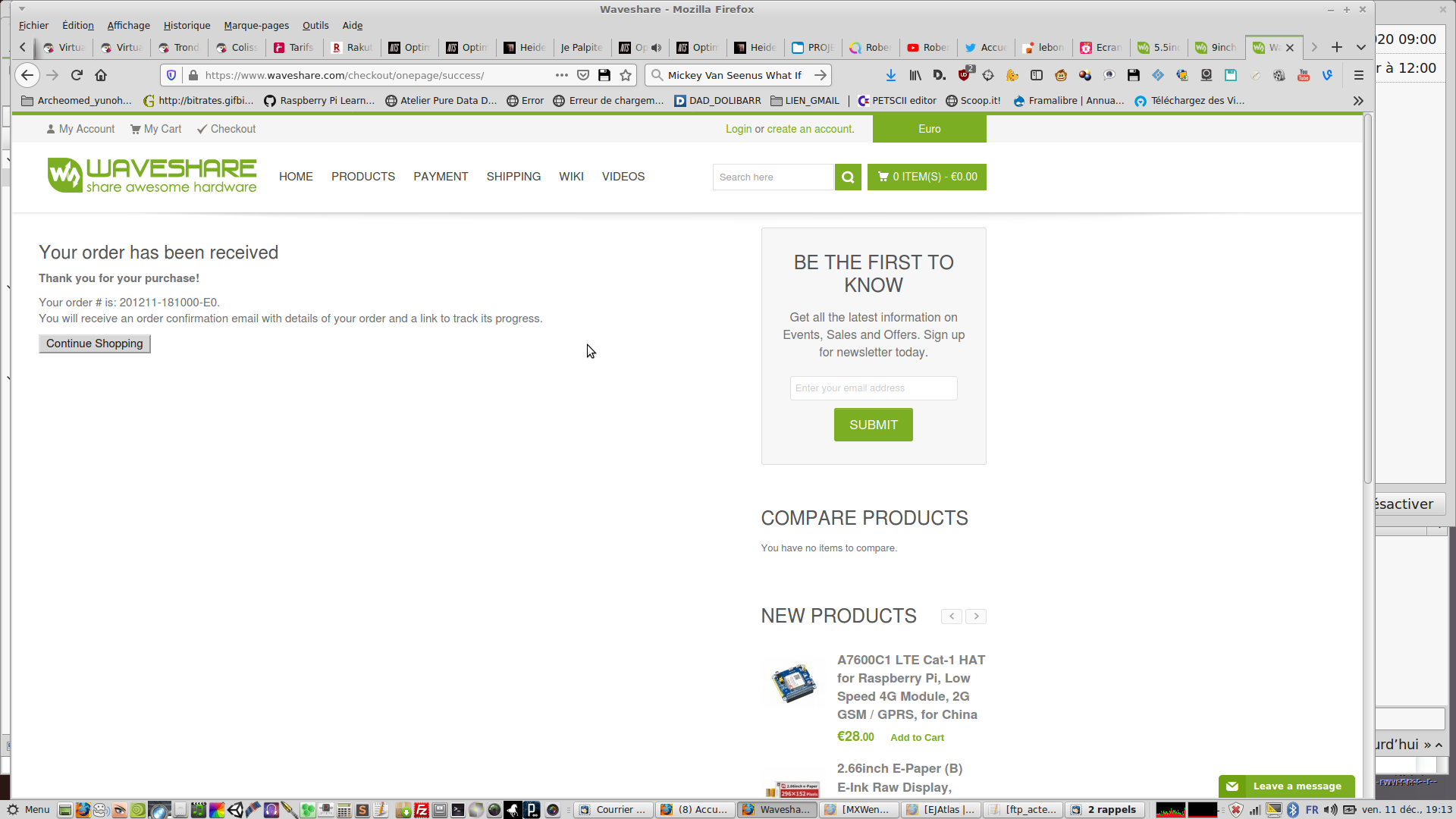
Task: Go to the browser home page
Action: [101, 75]
